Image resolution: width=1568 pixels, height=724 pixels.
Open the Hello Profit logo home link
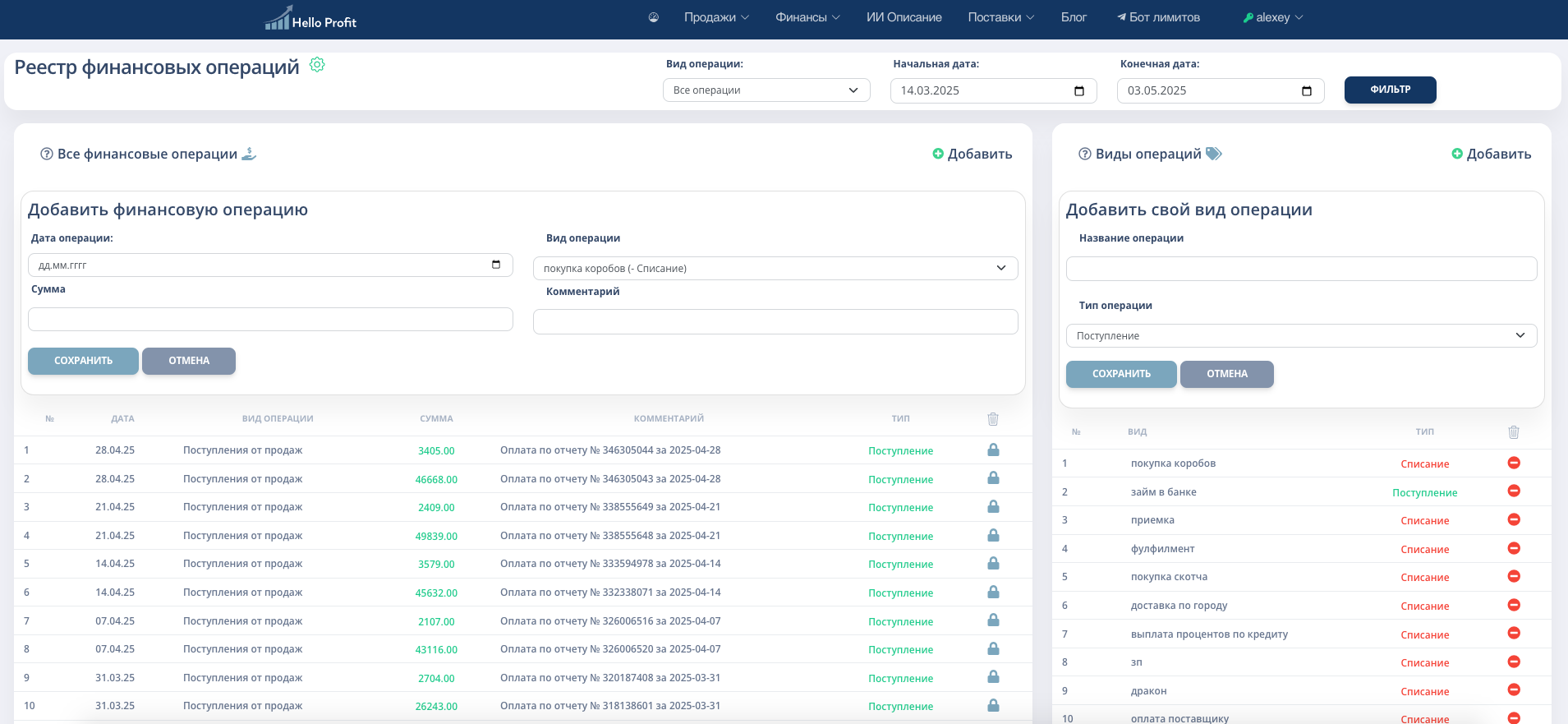pyautogui.click(x=310, y=18)
